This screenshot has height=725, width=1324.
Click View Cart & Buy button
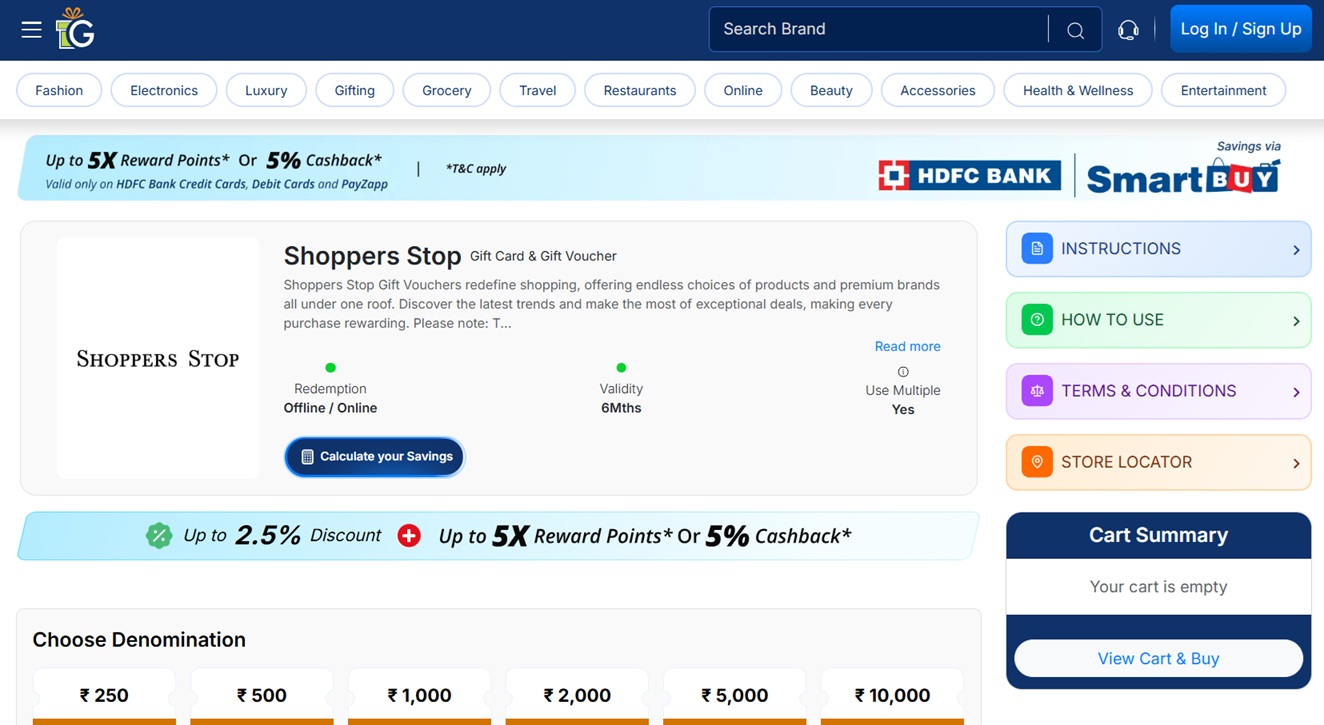[1158, 658]
